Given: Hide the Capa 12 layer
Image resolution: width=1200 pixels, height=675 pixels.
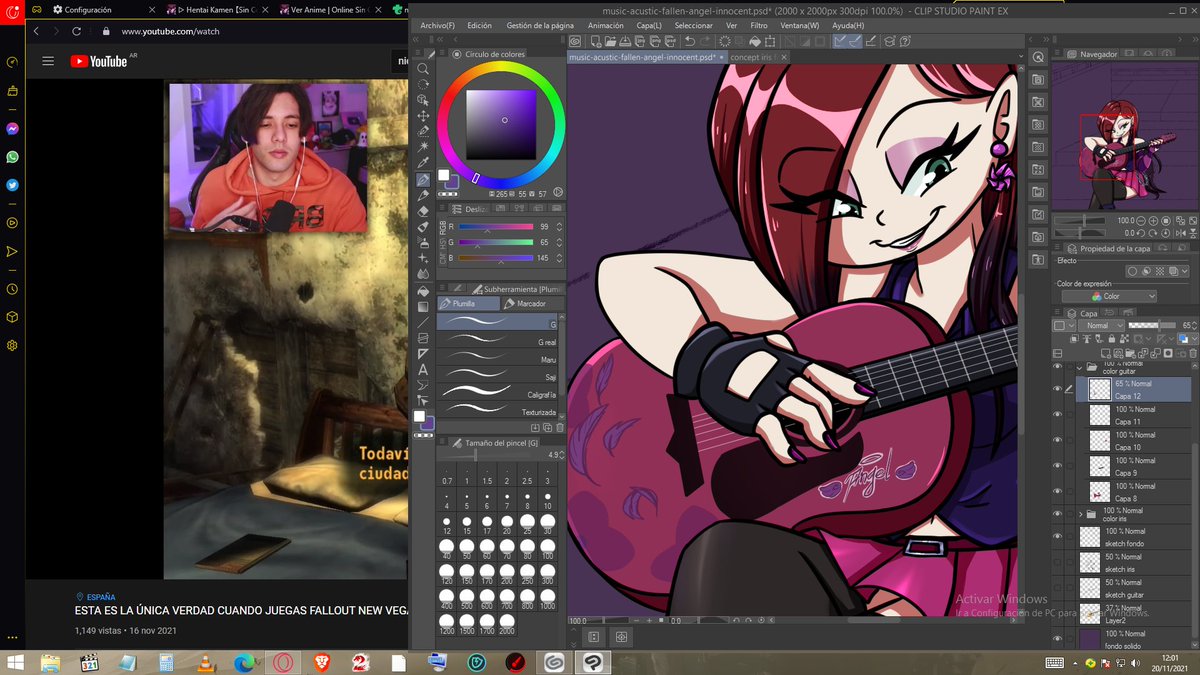Looking at the screenshot, I should click(x=1057, y=389).
